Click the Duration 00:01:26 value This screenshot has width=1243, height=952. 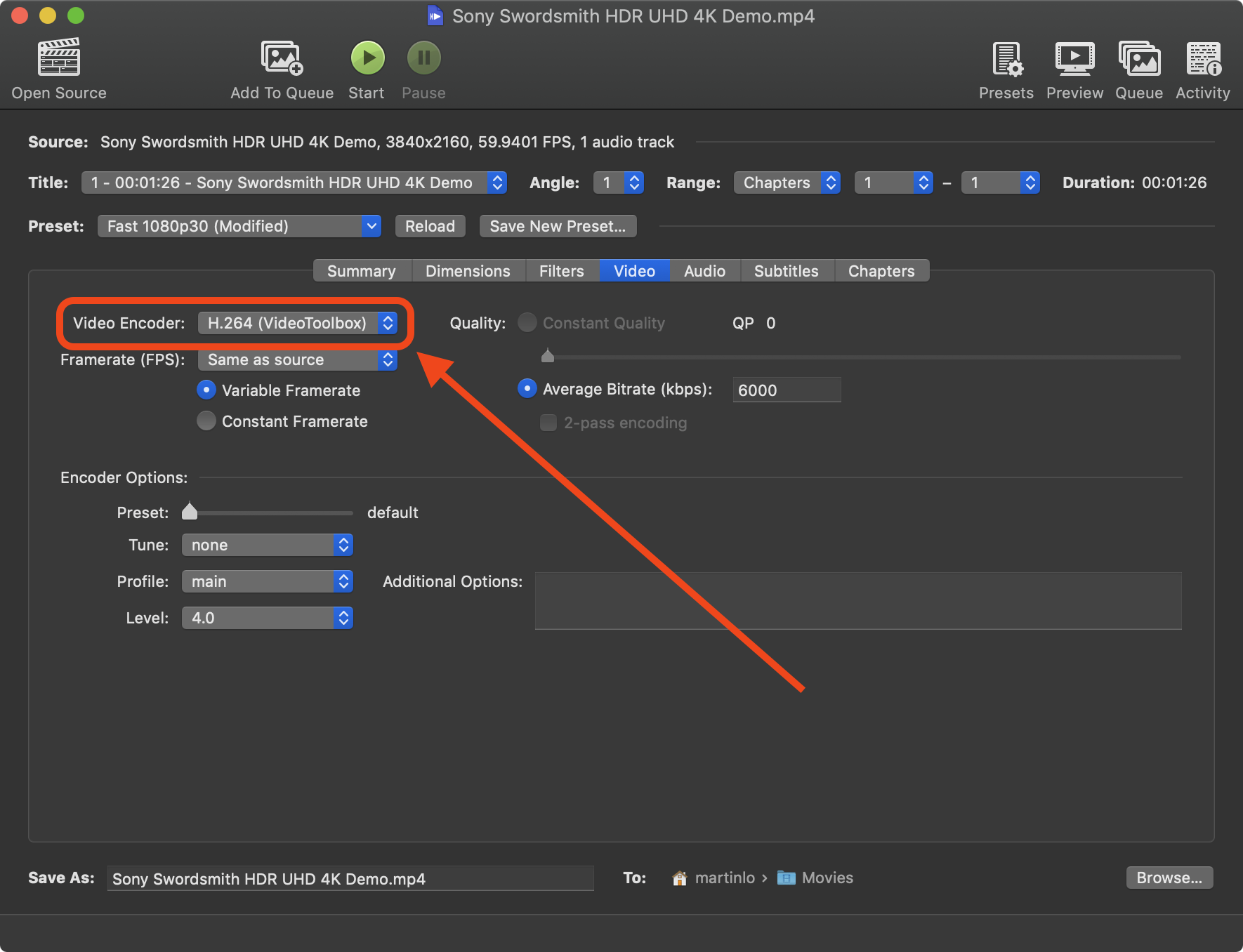[x=1174, y=183]
